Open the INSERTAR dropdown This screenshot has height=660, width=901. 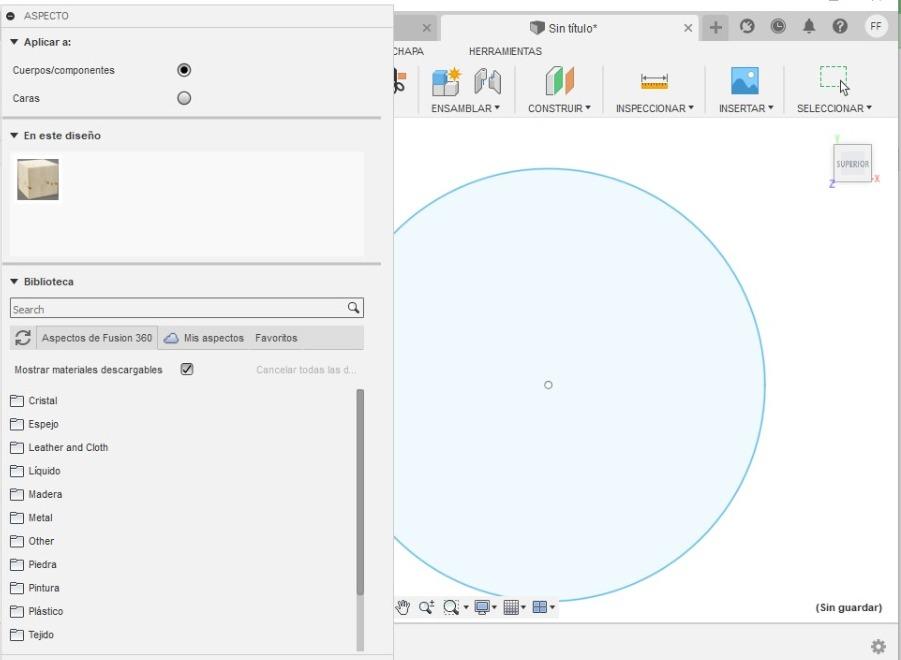point(746,108)
